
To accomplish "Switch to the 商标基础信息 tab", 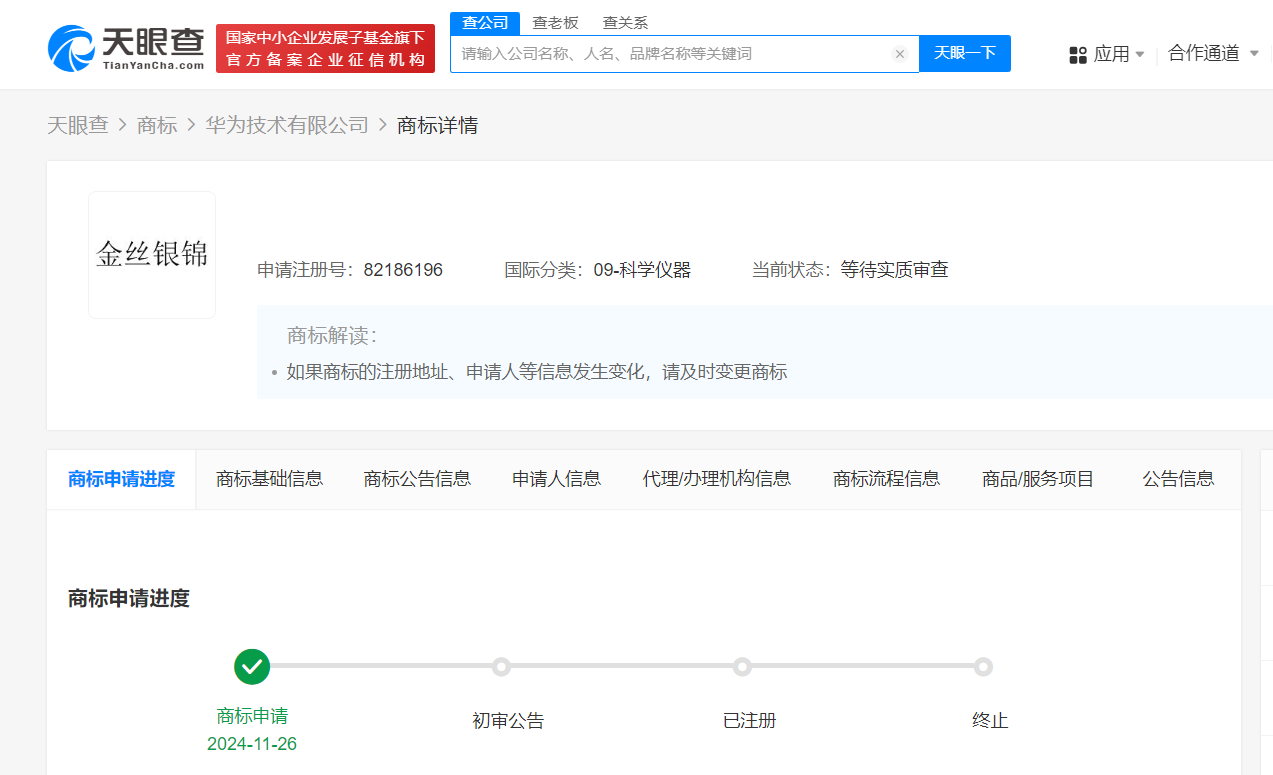I will [x=269, y=479].
